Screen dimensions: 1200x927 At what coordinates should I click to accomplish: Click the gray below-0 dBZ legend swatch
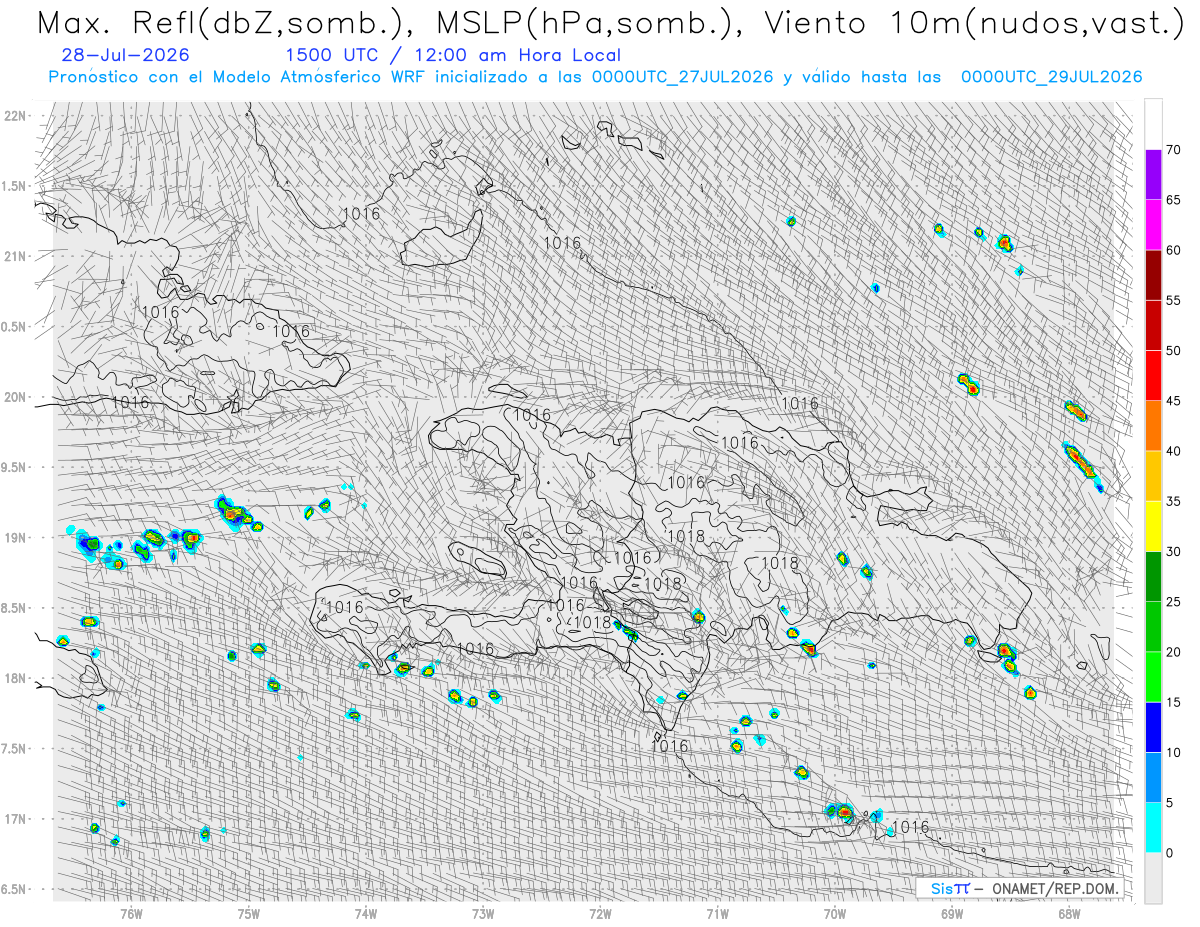[1153, 877]
